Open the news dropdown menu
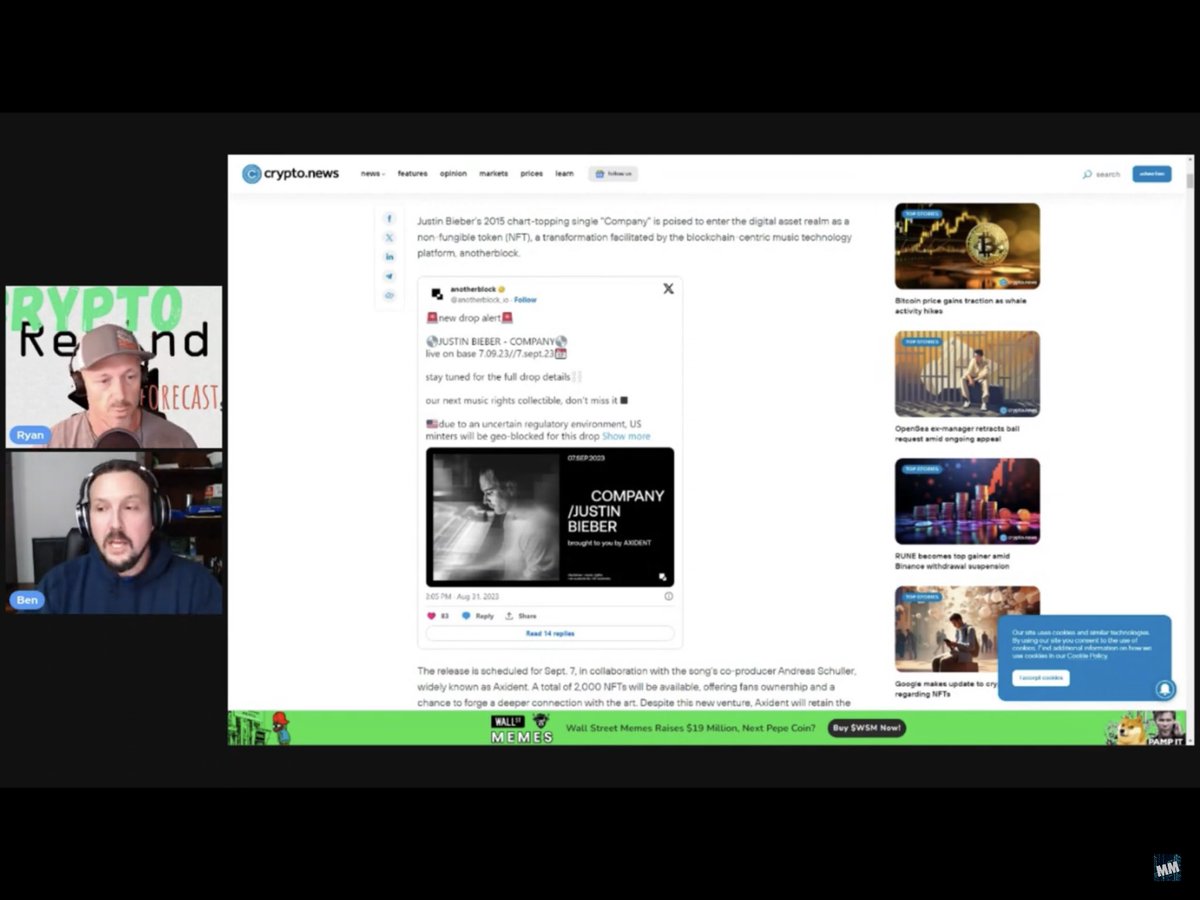 click(x=372, y=174)
